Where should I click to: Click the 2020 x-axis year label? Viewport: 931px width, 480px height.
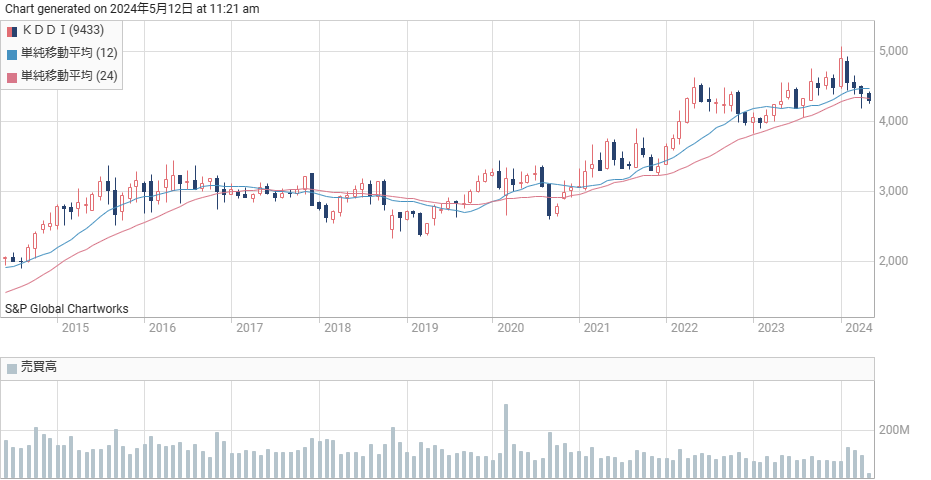coord(510,328)
